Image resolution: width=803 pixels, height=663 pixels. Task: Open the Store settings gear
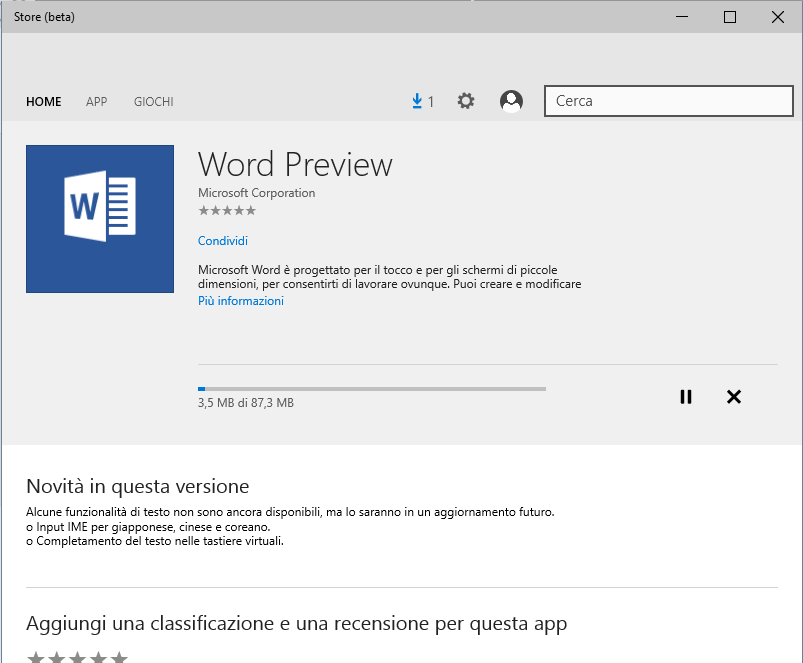(466, 101)
